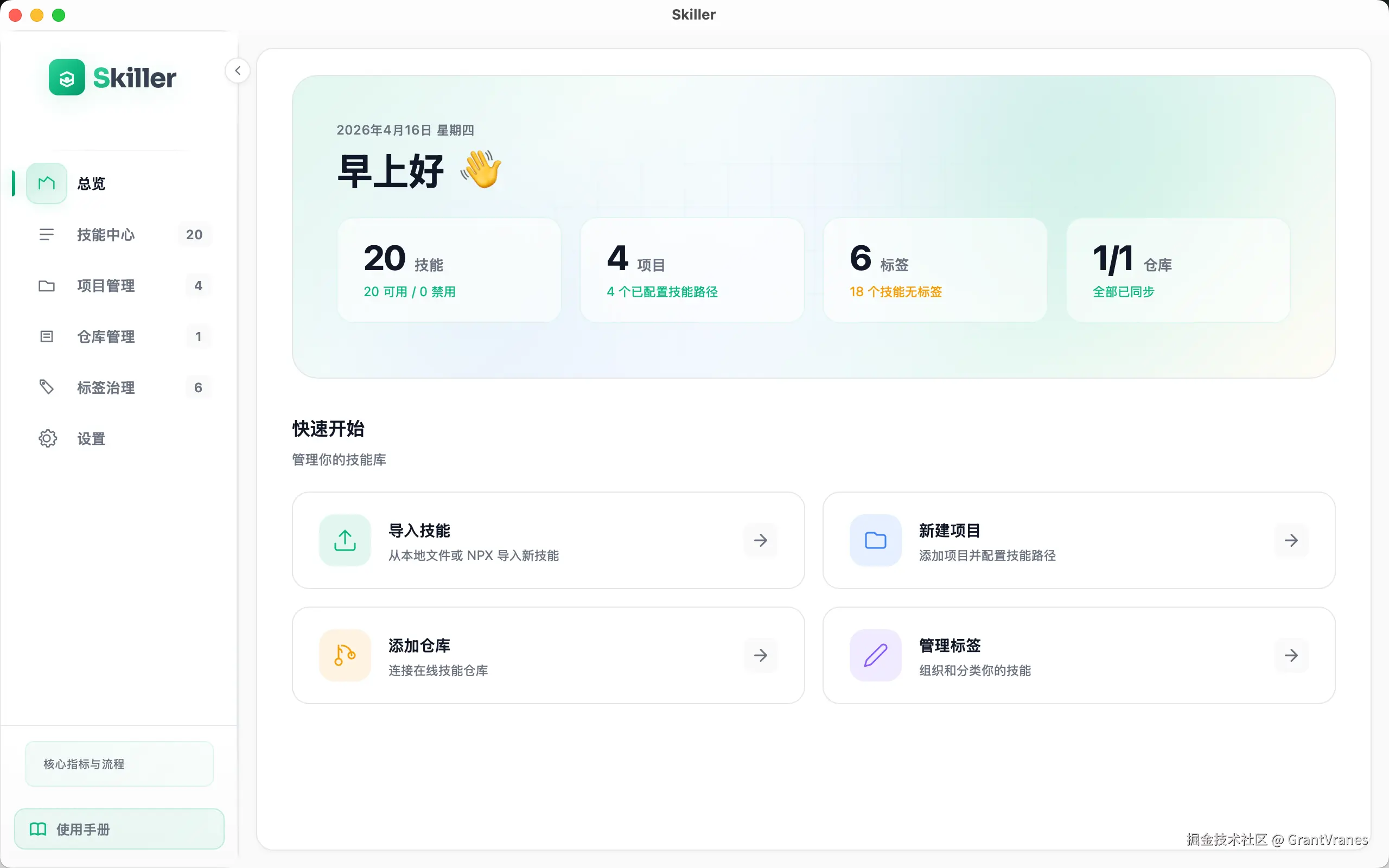
Task: Click arrow on the 管理标签 card
Action: point(1291,655)
